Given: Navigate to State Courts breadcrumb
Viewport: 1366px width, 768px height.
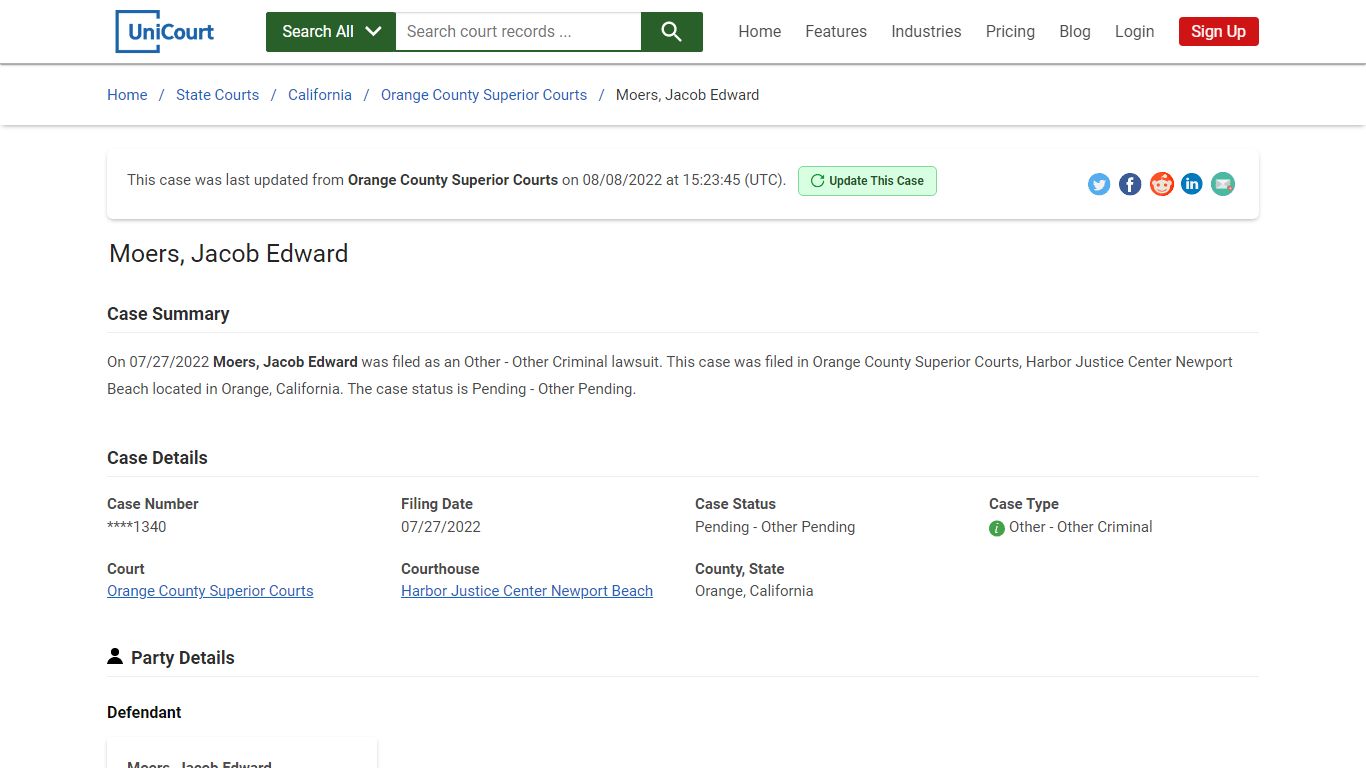Looking at the screenshot, I should tap(217, 95).
